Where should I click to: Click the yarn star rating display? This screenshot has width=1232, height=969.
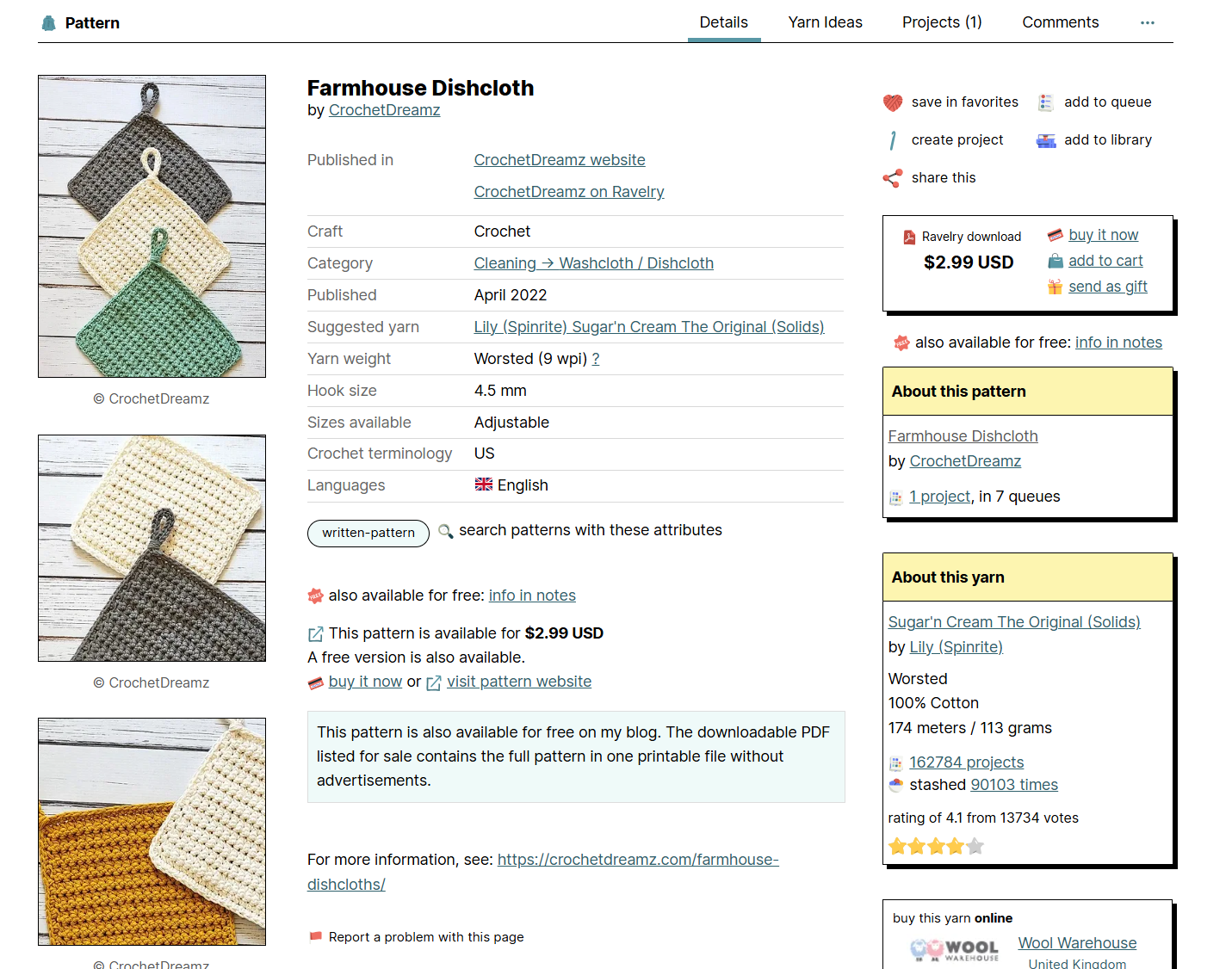[936, 847]
